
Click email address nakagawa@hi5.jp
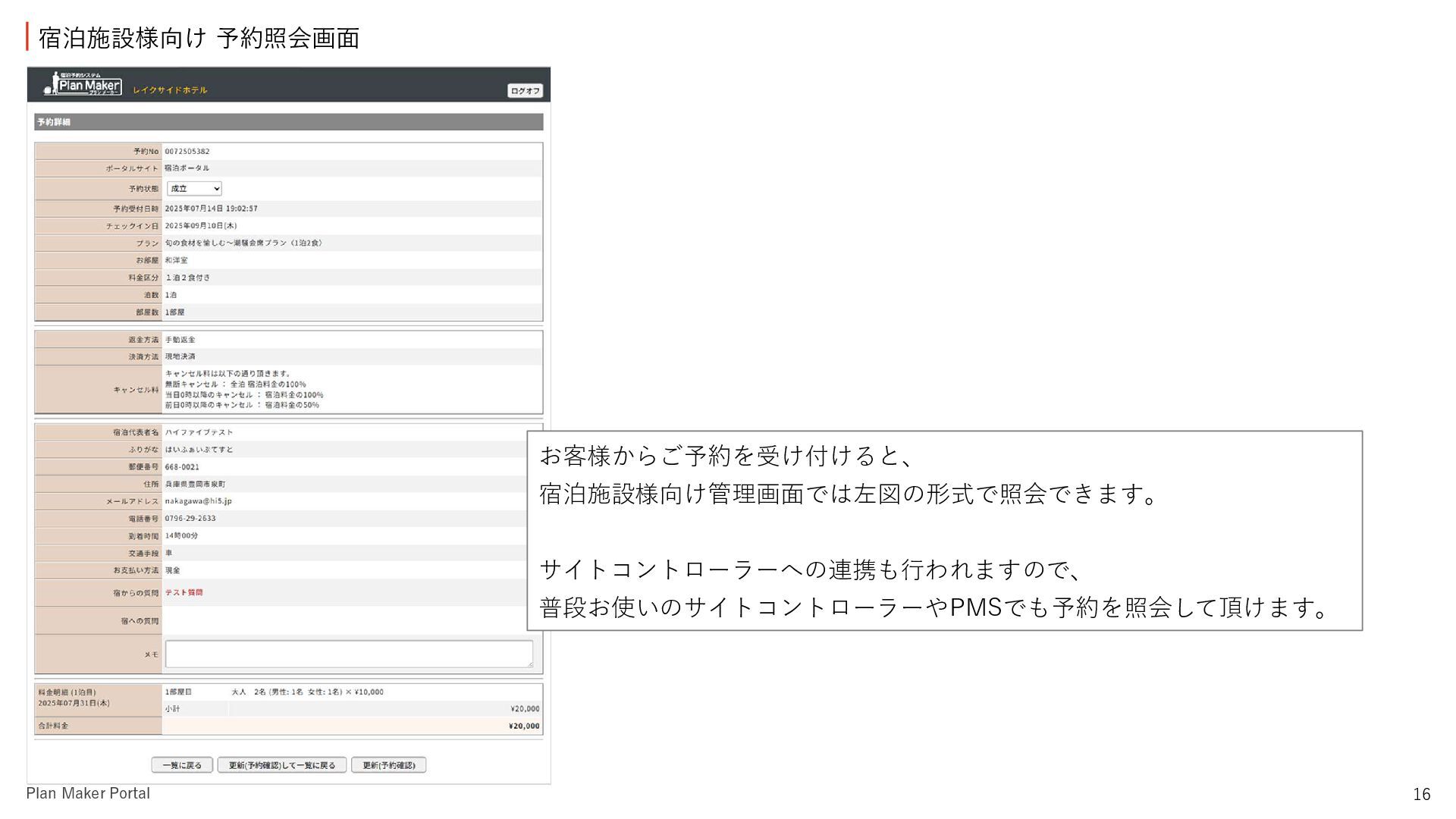[198, 501]
